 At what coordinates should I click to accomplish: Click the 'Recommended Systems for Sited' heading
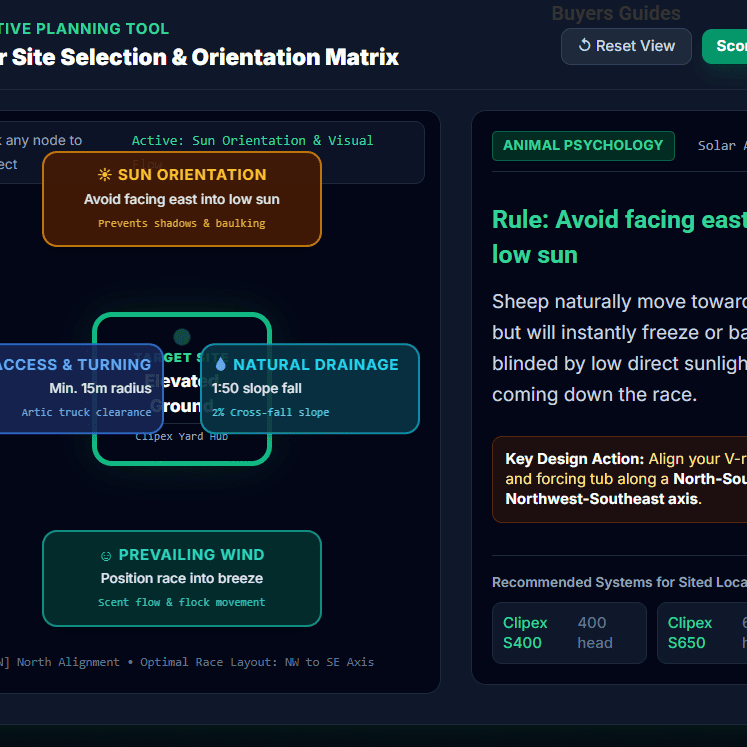[x=619, y=583]
